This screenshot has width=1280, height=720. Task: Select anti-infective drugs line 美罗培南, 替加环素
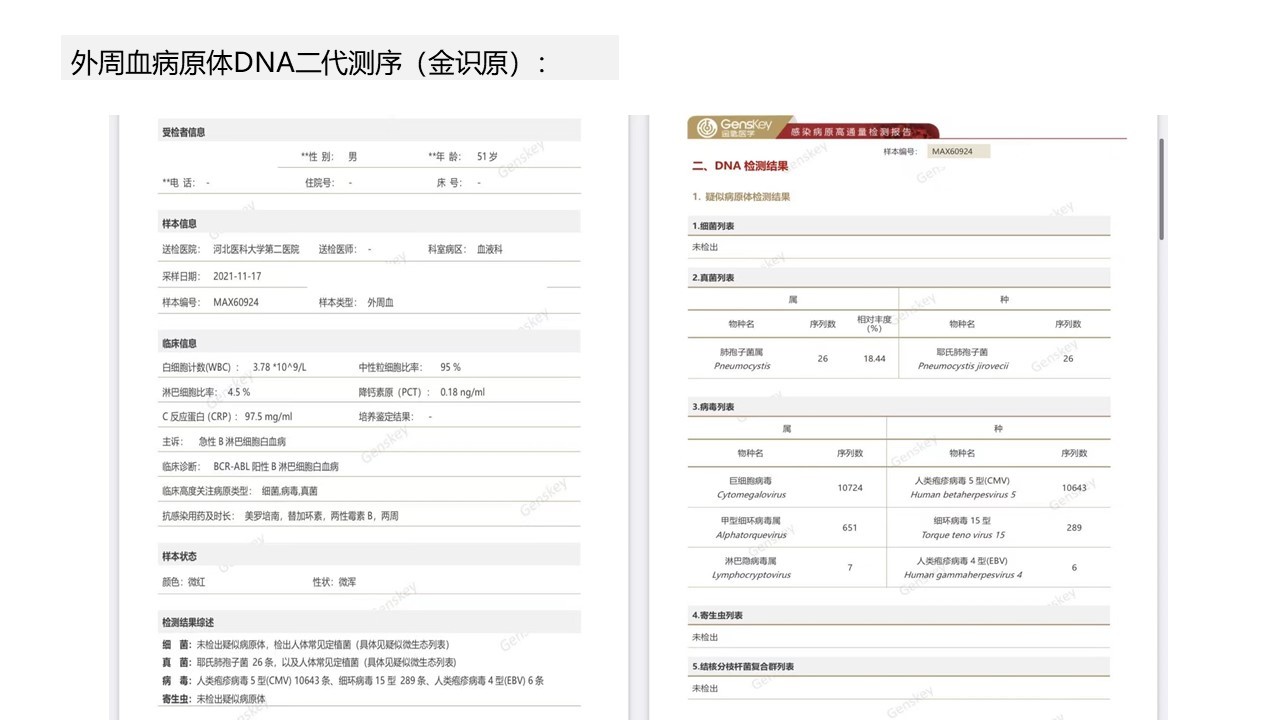(x=321, y=516)
